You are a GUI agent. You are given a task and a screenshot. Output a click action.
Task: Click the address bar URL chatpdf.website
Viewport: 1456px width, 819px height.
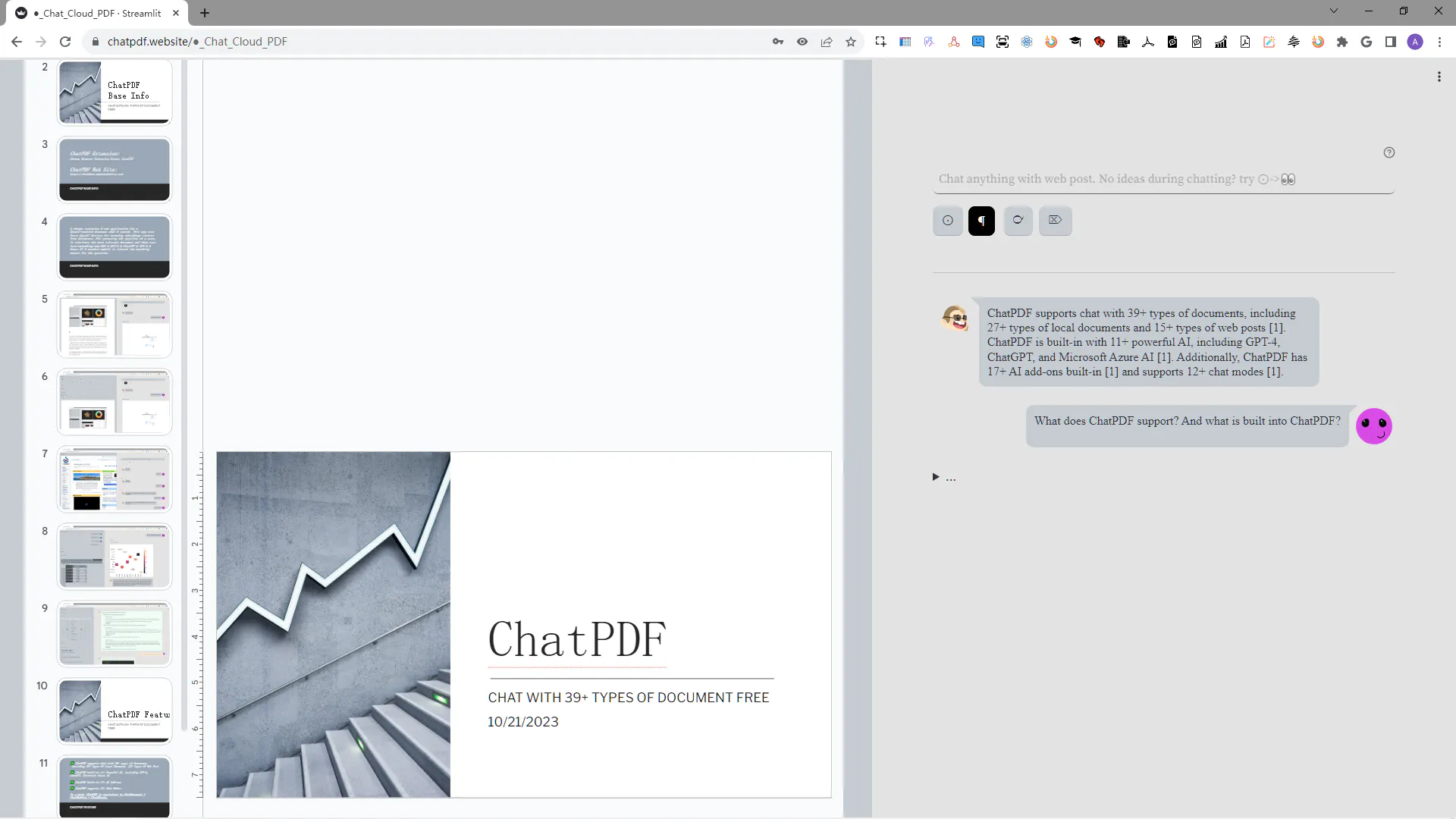[197, 42]
